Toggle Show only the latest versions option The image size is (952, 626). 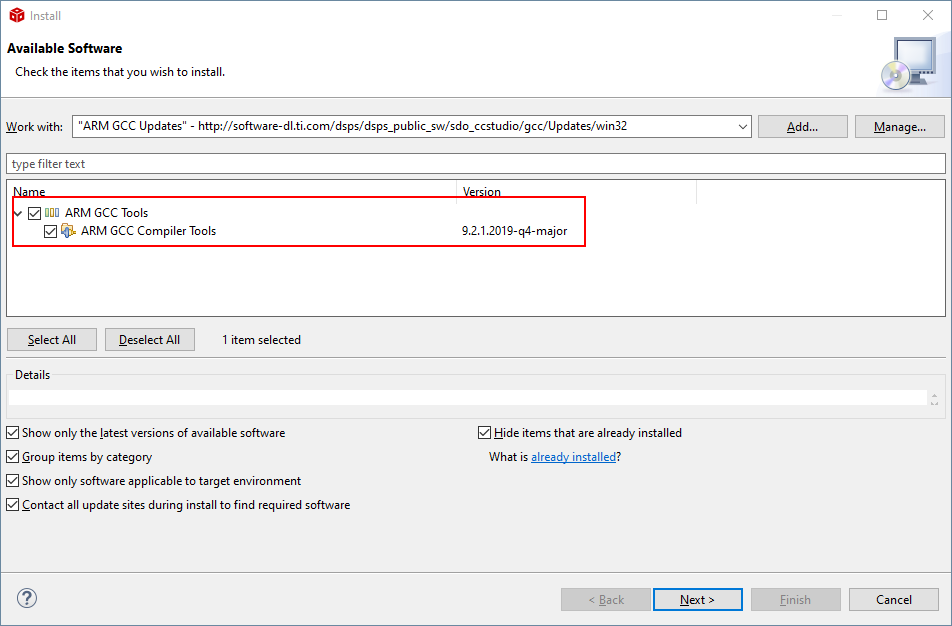[13, 433]
